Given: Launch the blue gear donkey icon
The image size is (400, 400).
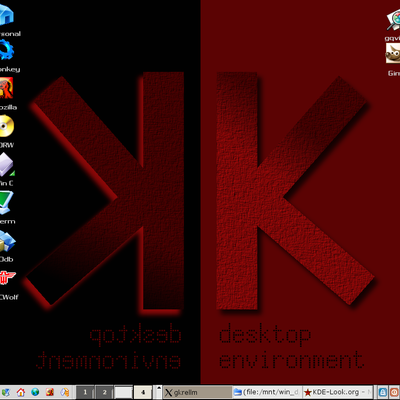Looking at the screenshot, I should [x=6, y=50].
